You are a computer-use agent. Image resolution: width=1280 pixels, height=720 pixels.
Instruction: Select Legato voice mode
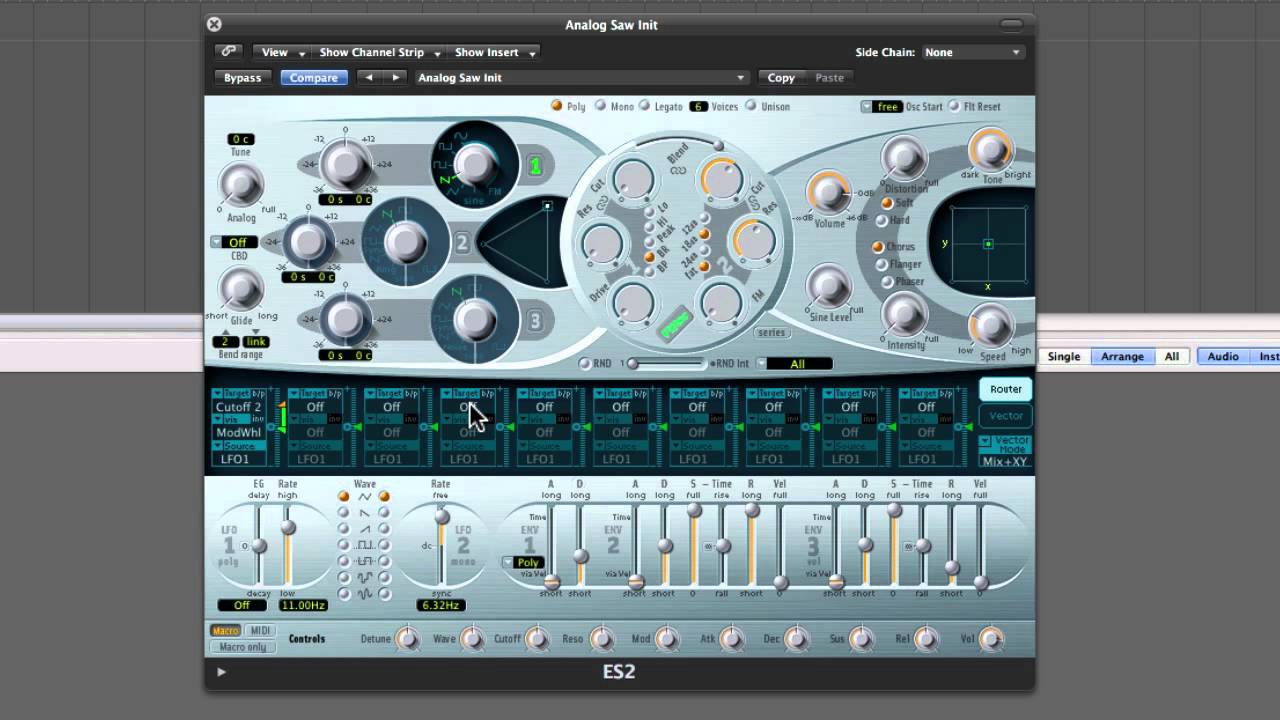(x=644, y=106)
